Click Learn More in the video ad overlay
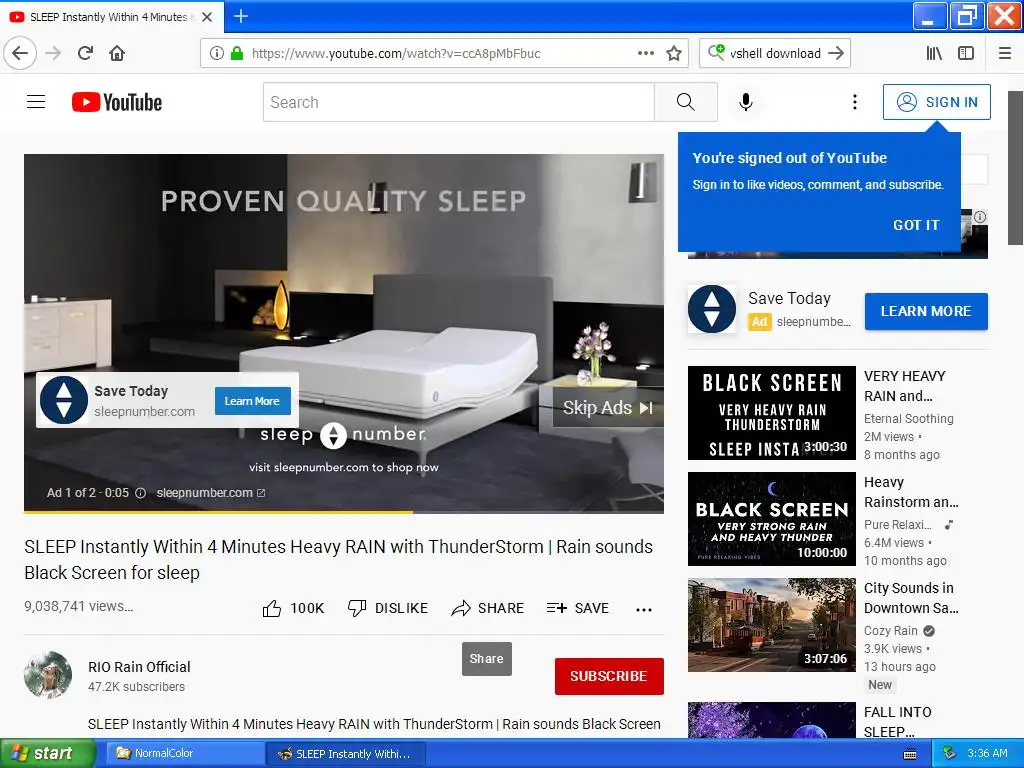Viewport: 1024px width, 768px height. (x=253, y=401)
